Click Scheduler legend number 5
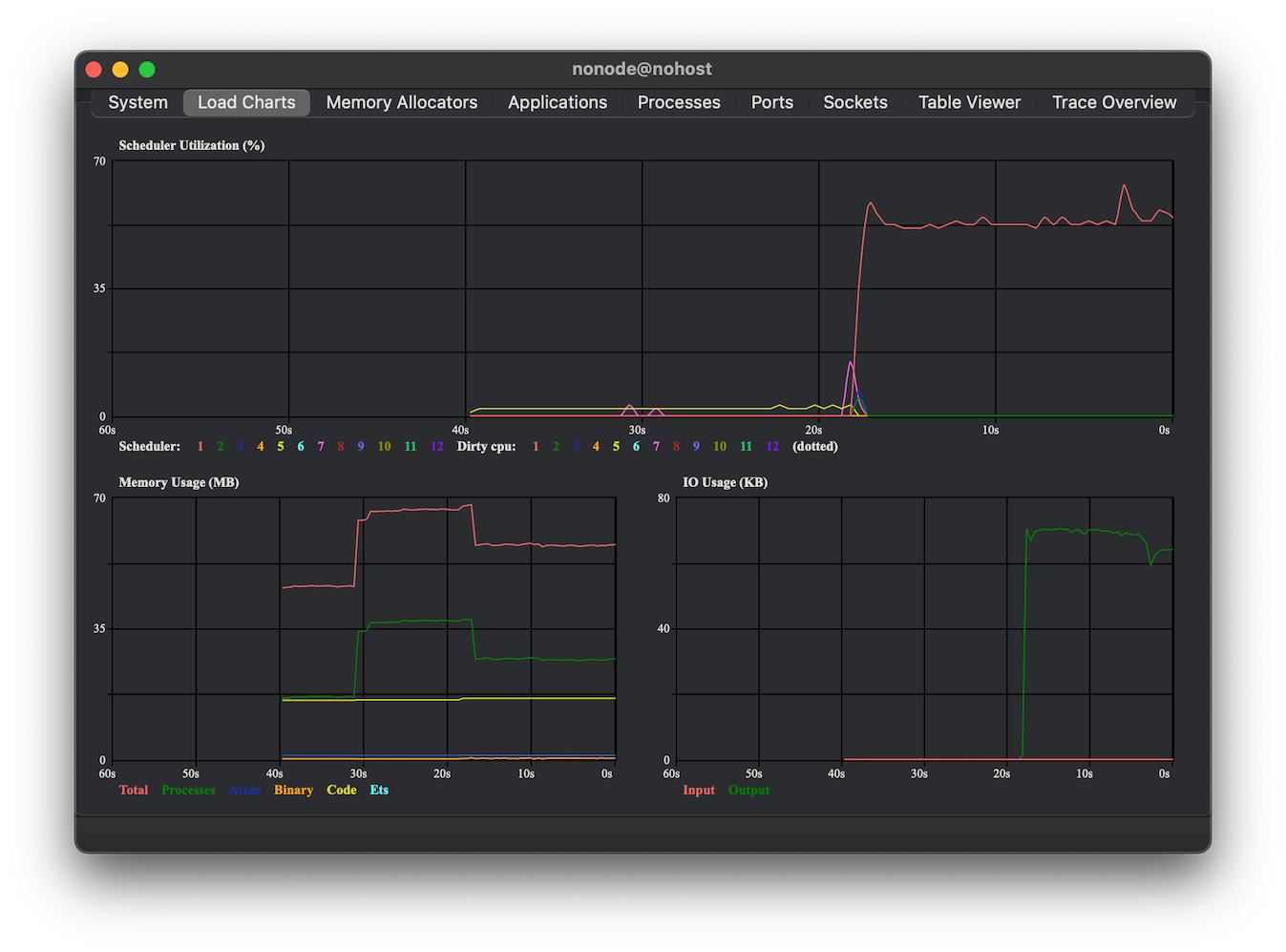1286x952 pixels. pos(281,446)
